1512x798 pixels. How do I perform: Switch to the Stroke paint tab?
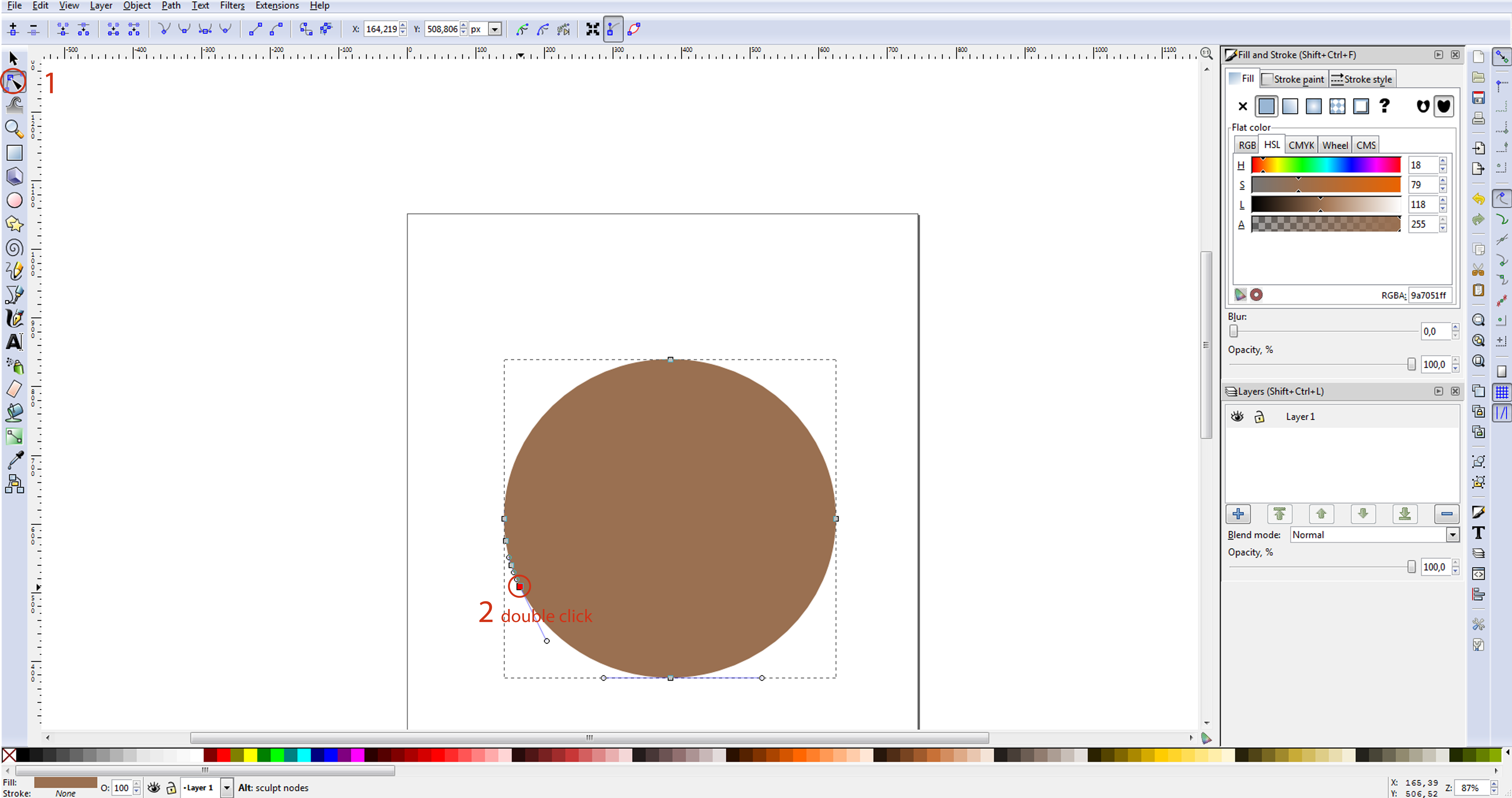(1293, 79)
